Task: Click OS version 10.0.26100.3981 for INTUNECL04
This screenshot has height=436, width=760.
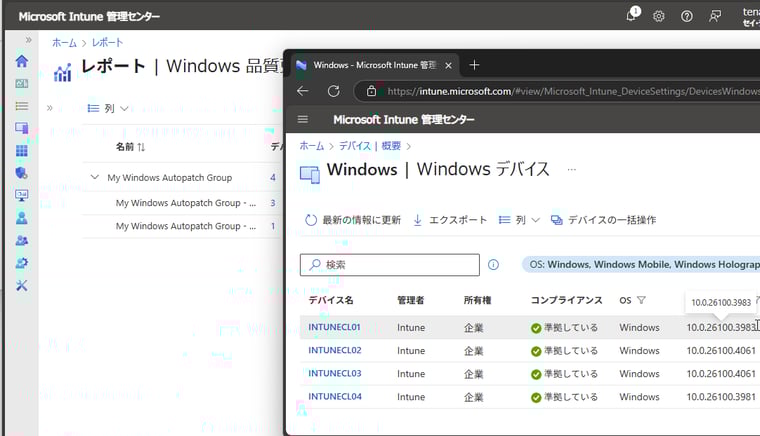Action: [721, 397]
